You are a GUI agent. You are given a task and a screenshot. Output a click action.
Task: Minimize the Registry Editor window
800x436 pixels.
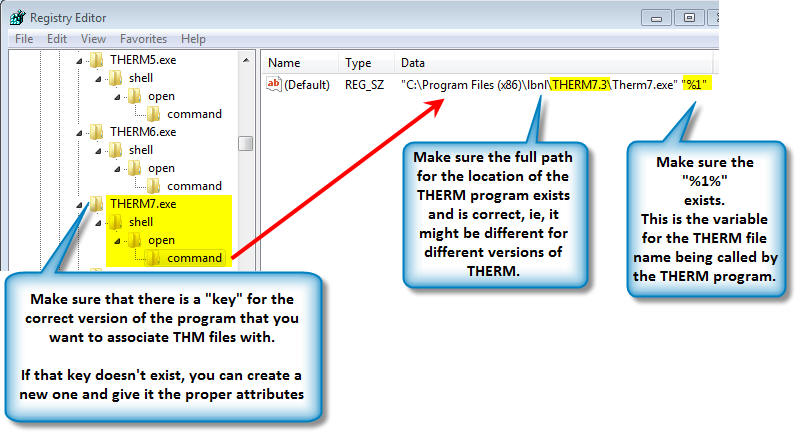[x=656, y=18]
